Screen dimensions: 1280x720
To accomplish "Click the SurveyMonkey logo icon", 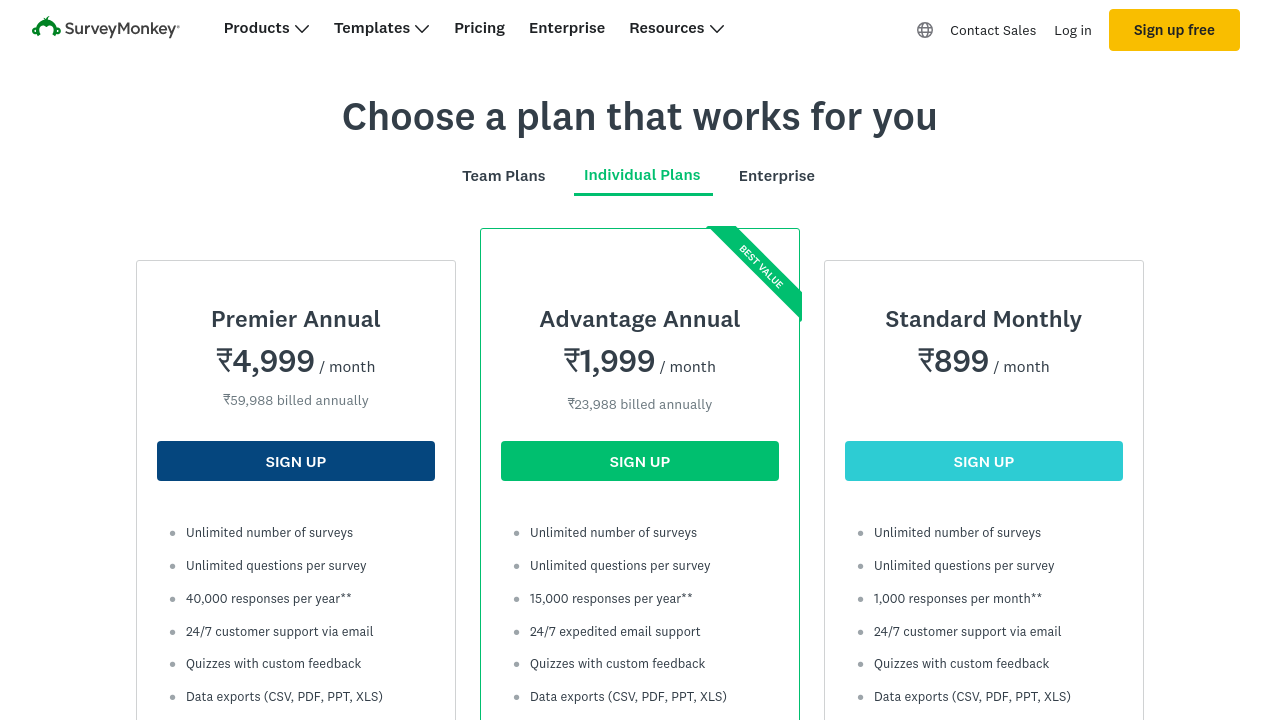I will coord(46,27).
